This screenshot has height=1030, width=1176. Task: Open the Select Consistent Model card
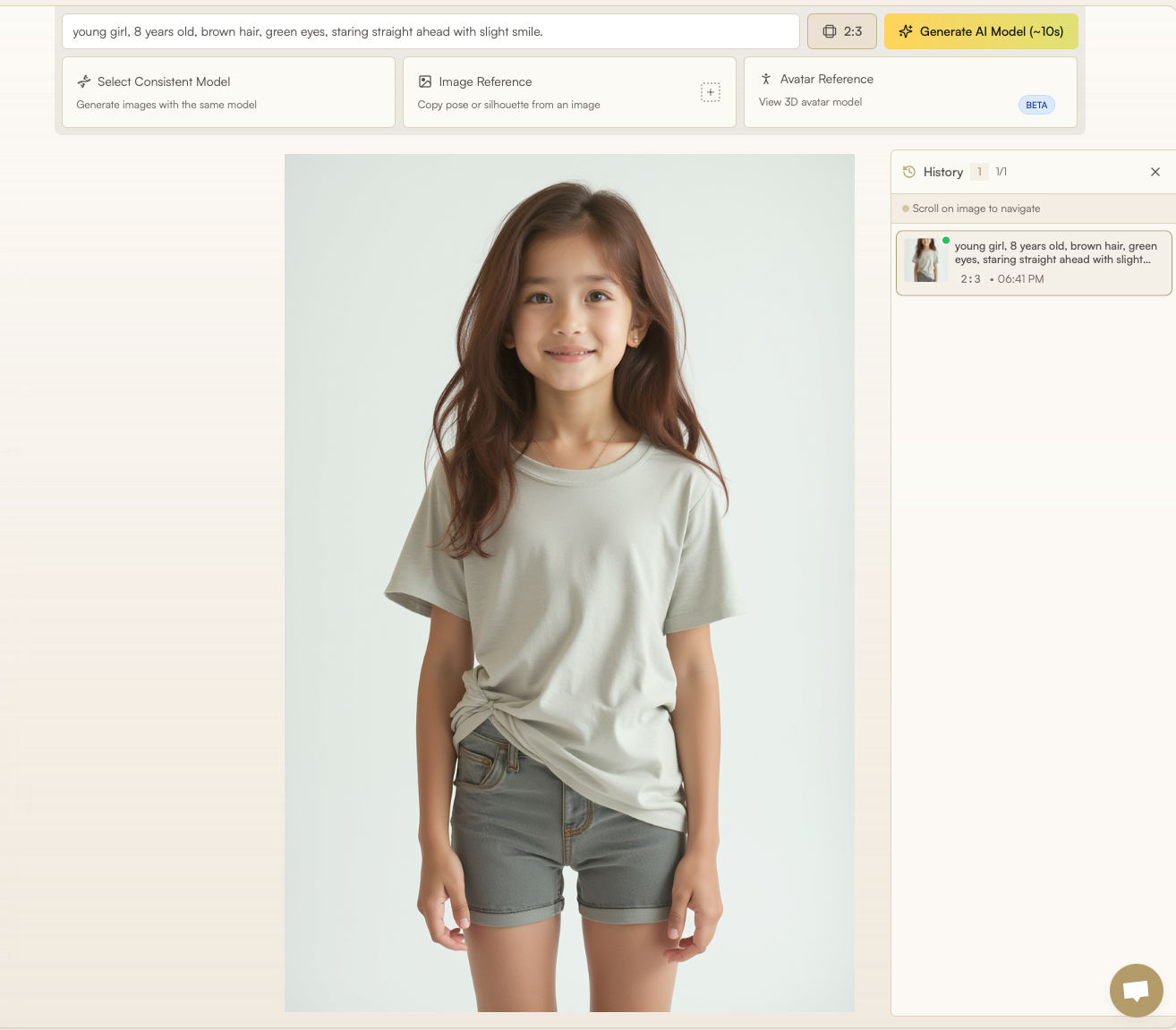[x=228, y=92]
